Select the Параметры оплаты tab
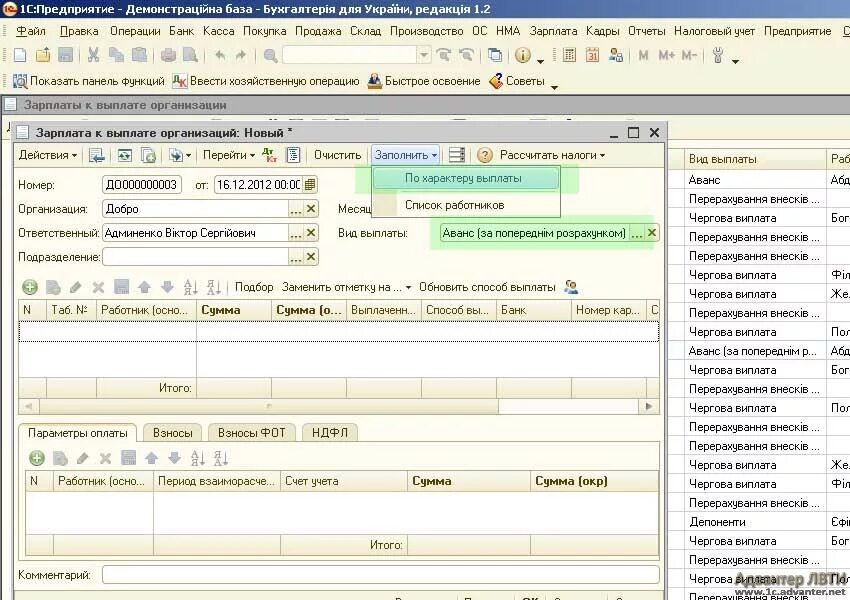 pyautogui.click(x=78, y=433)
